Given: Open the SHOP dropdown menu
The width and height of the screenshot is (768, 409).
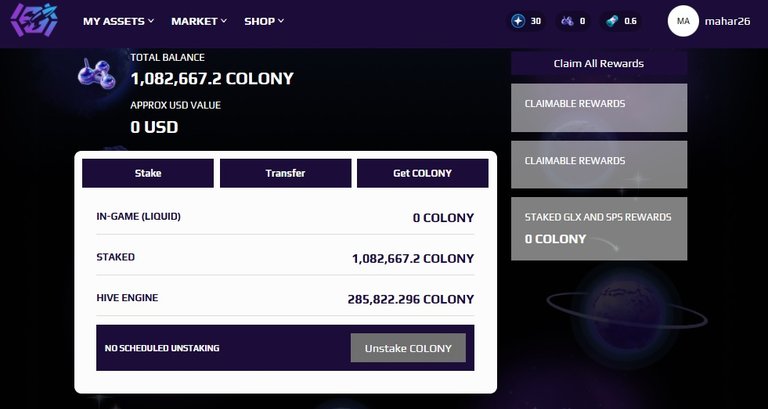Looking at the screenshot, I should click(264, 21).
